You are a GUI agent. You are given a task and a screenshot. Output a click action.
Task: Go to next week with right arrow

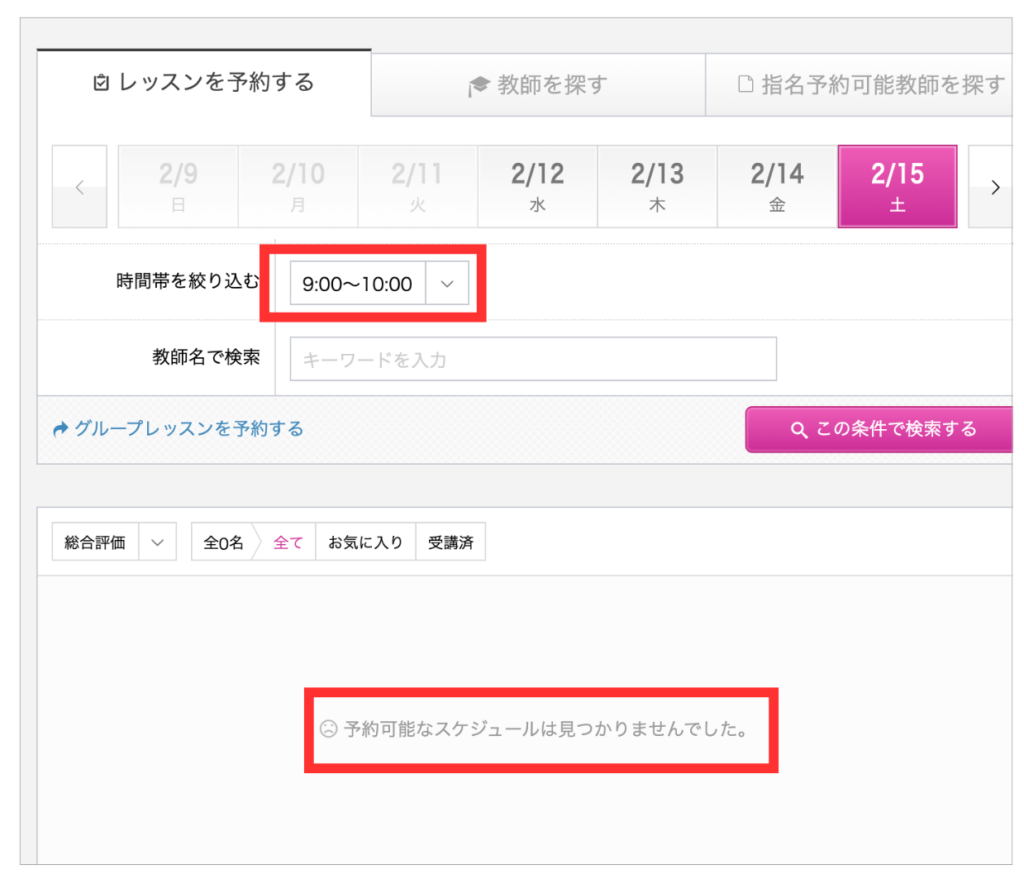991,187
